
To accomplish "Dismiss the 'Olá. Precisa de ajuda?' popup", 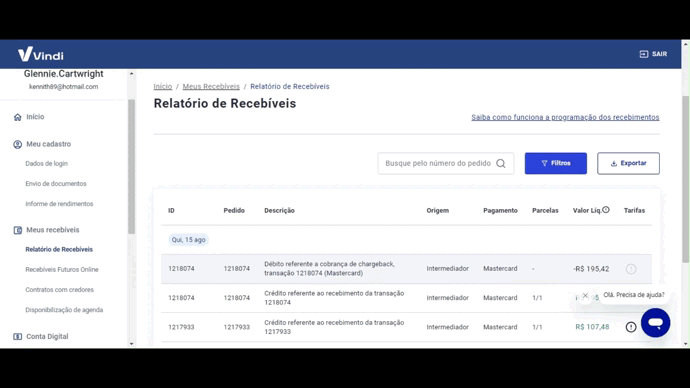I will click(x=585, y=296).
